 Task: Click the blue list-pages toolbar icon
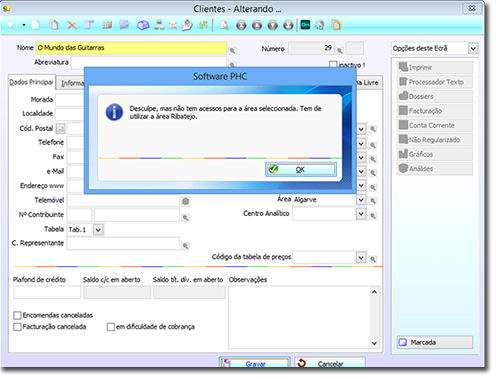(89, 25)
